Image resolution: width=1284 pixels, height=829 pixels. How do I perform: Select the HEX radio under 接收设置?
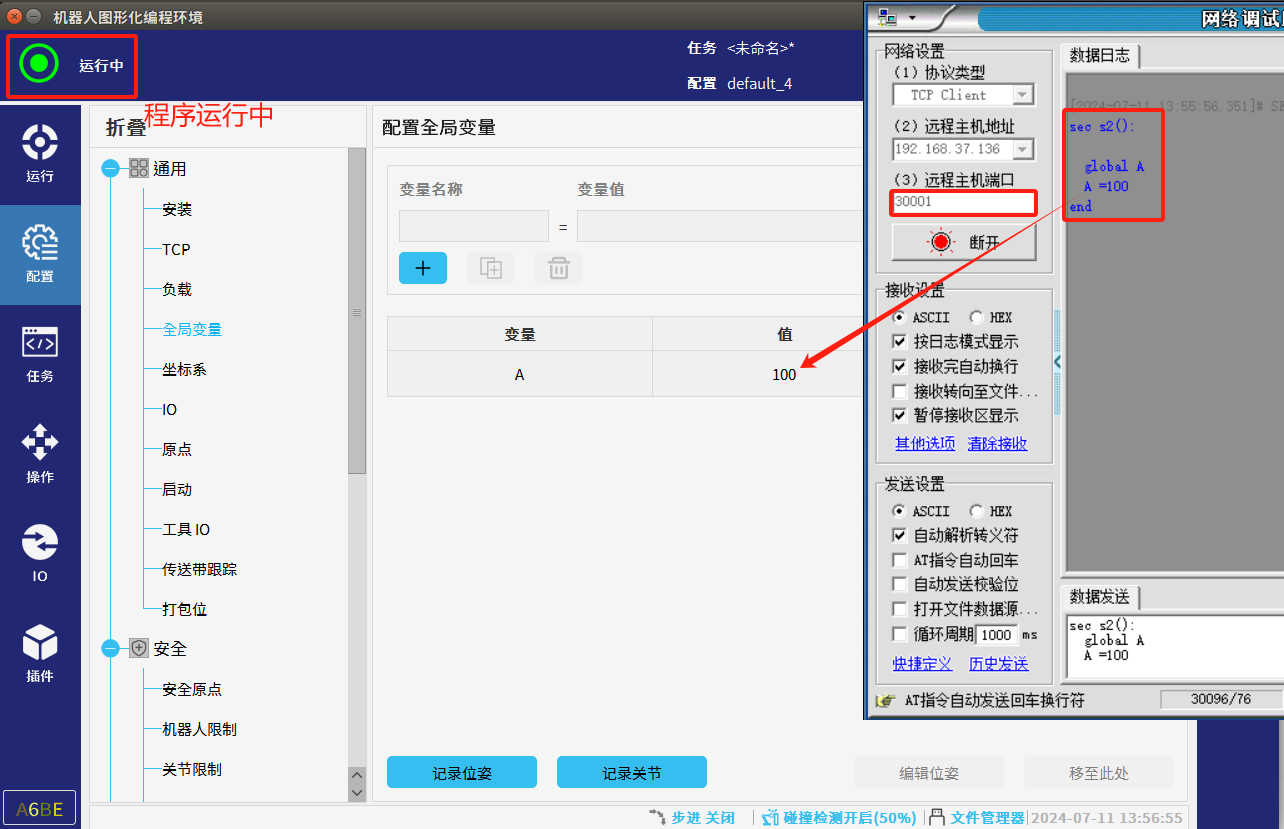(976, 317)
